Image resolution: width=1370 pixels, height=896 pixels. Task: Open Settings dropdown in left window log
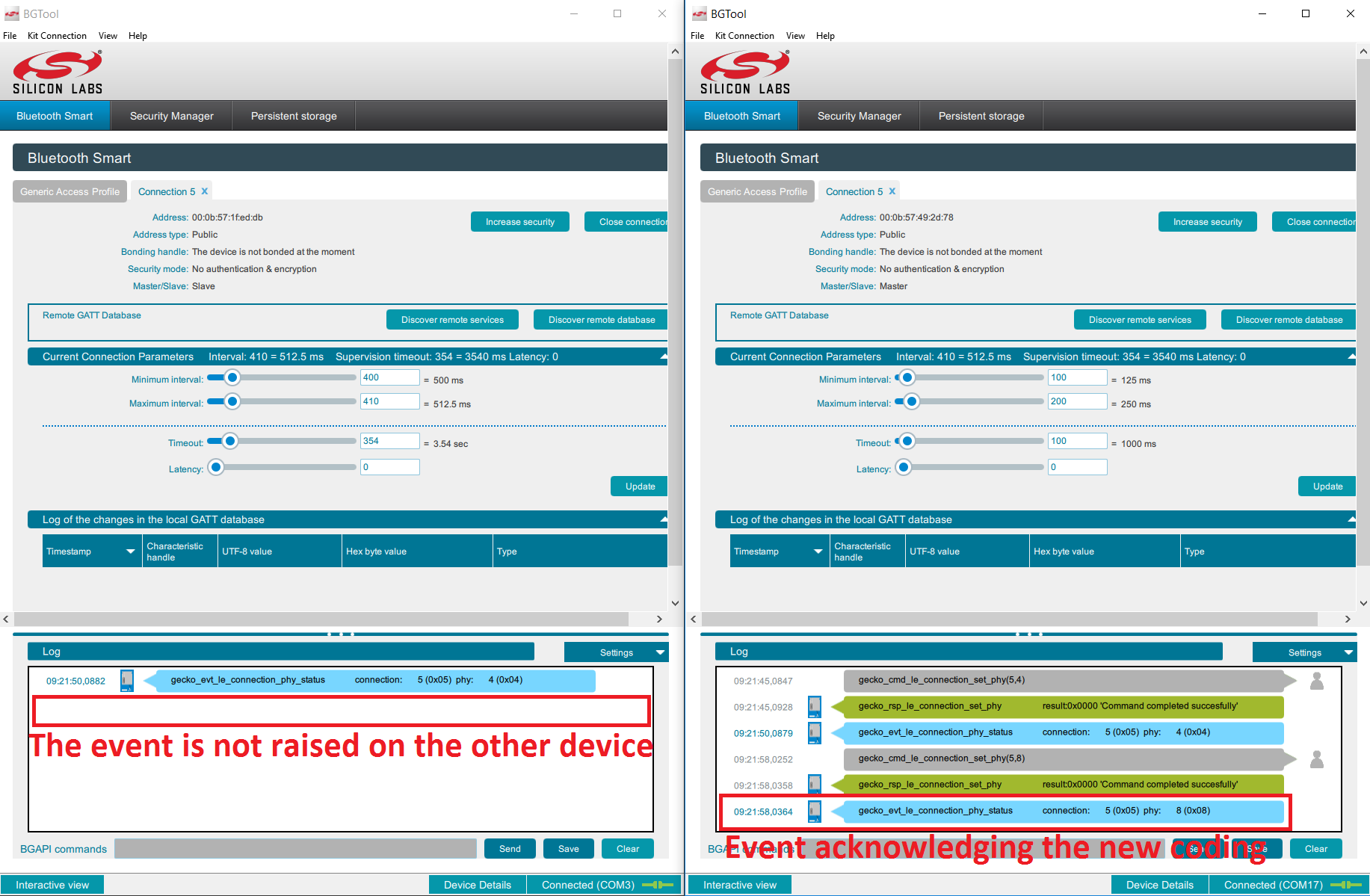point(617,652)
